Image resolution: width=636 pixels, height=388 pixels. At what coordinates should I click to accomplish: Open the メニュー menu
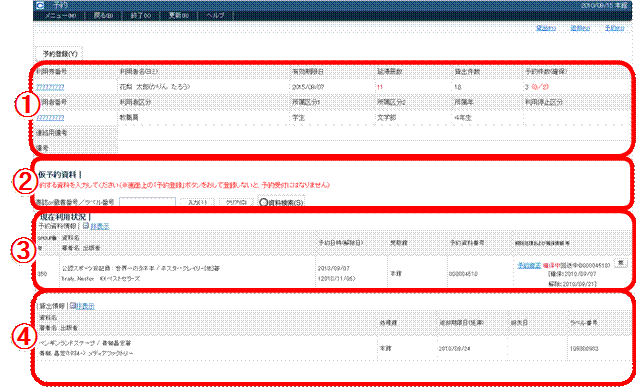coord(60,15)
